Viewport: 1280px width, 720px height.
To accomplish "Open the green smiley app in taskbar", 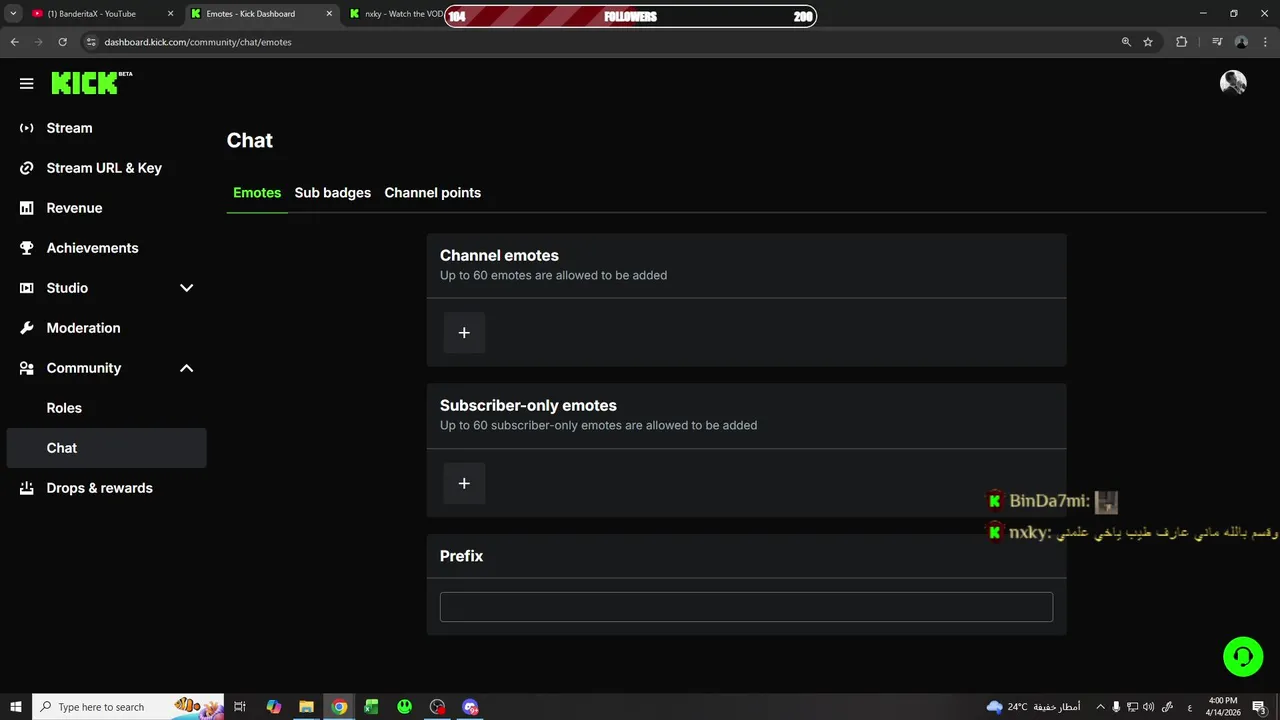I will pos(404,707).
